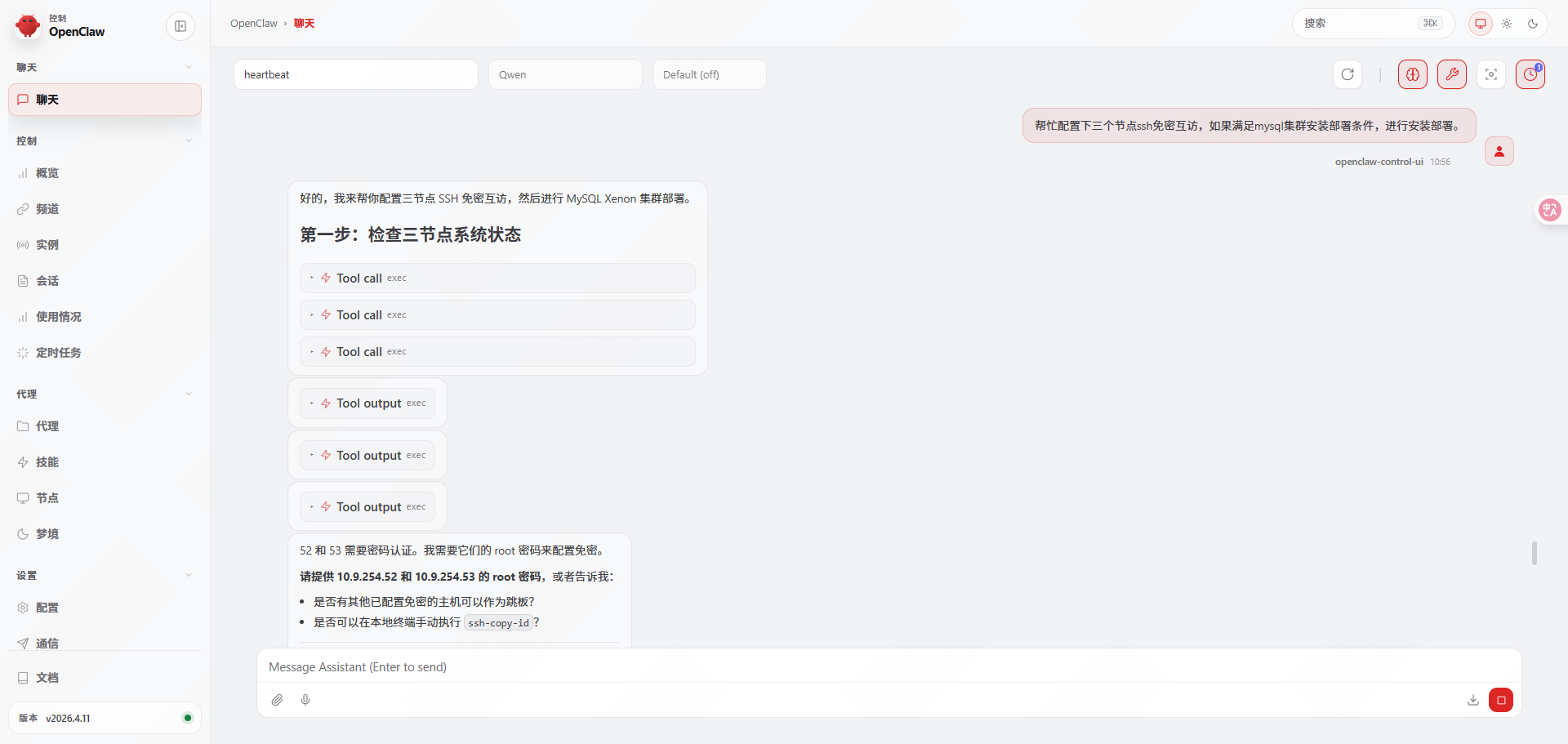Screen dimensions: 1568x744
Task: Click the 通信 paper-plane icon
Action: coord(23,644)
